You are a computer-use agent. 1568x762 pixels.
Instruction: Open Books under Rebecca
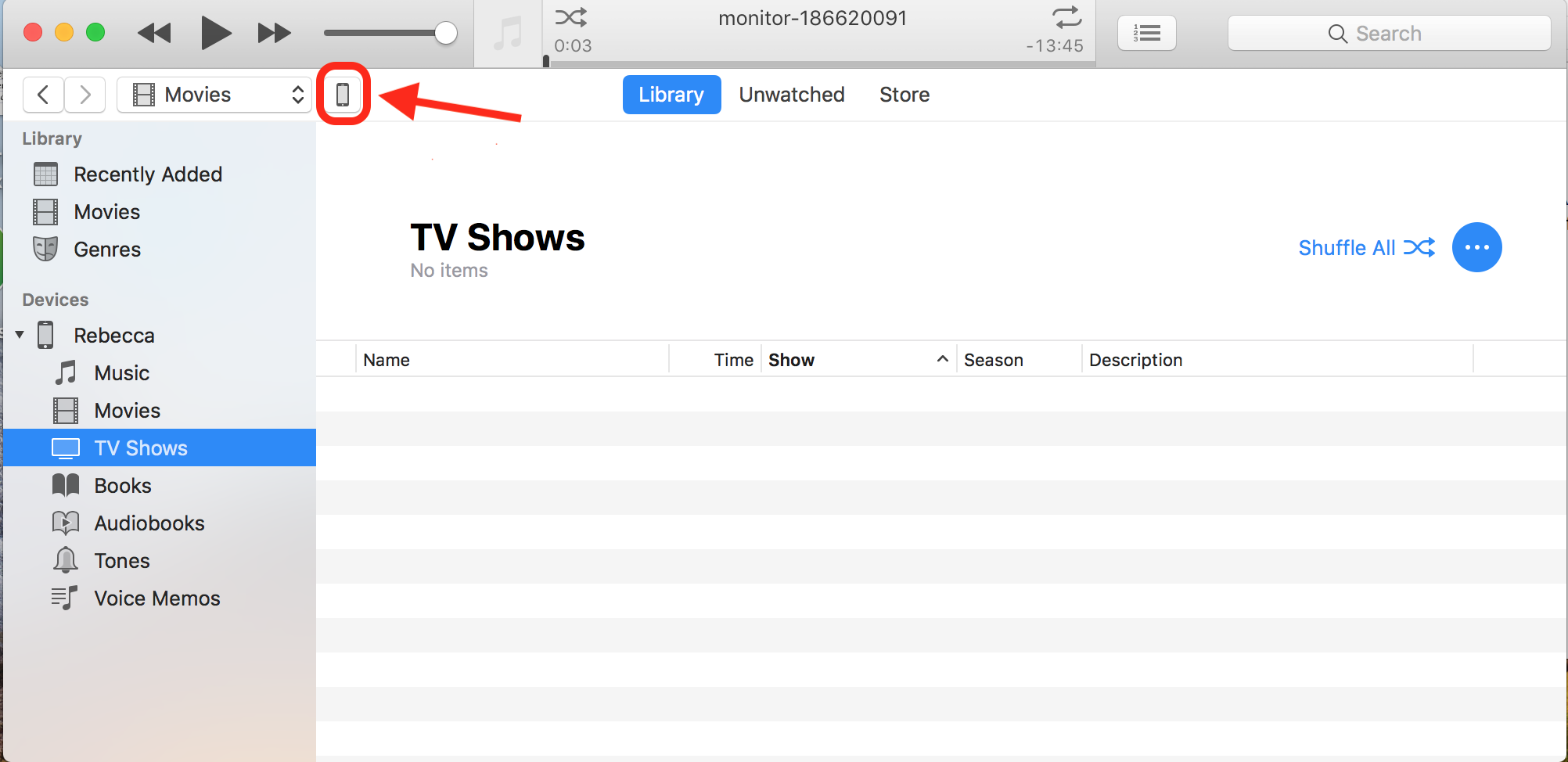pyautogui.click(x=160, y=486)
